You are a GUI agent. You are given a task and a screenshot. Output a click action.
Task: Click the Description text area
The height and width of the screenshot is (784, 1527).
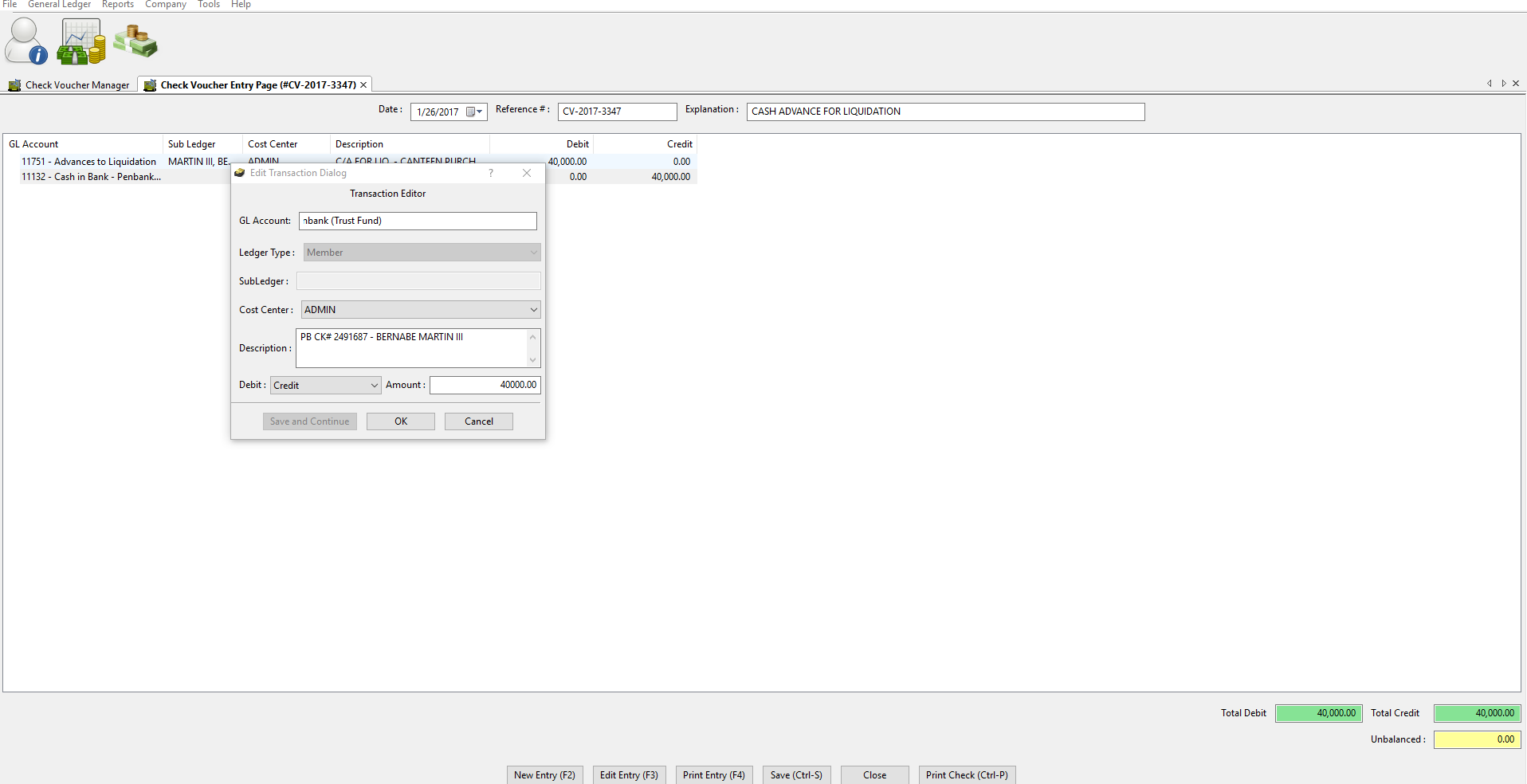point(418,348)
